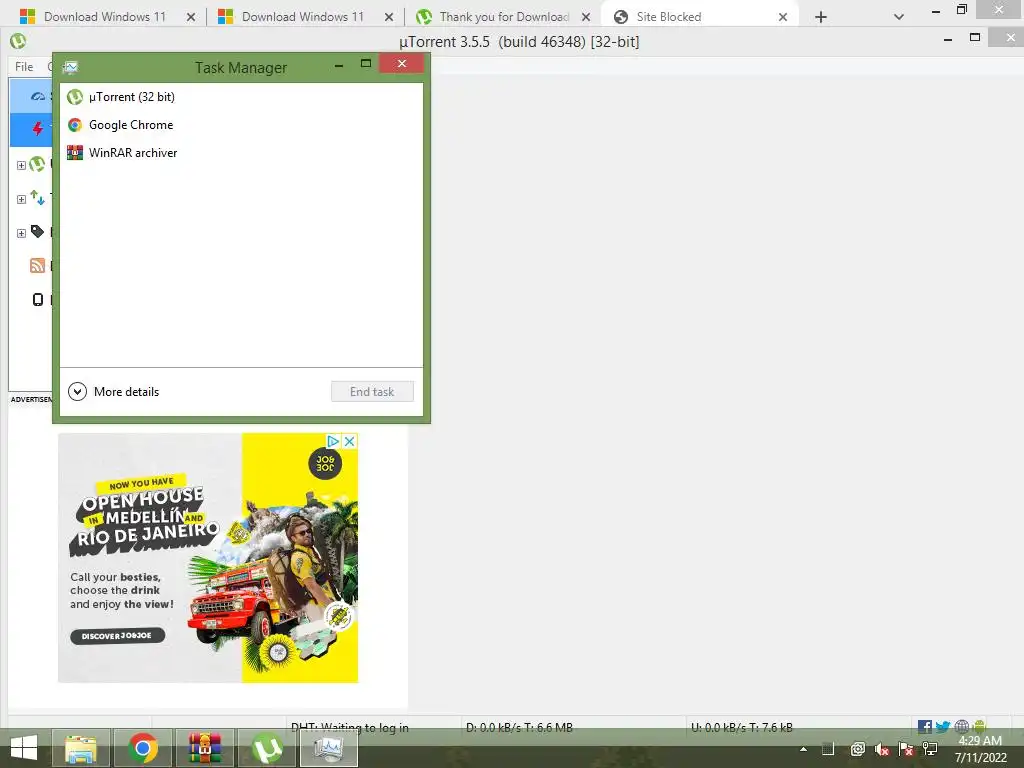Open the File menu in µTorrent
This screenshot has height=768, width=1024.
point(24,67)
